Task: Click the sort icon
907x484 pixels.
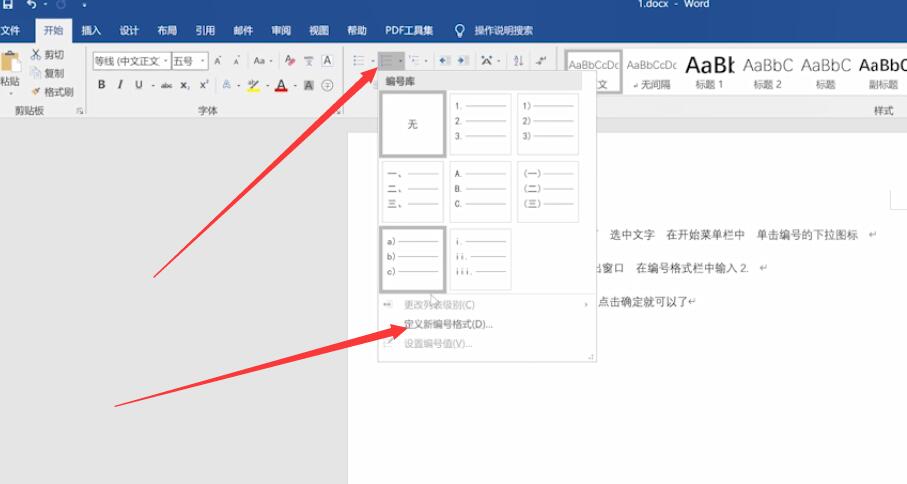Action: [x=518, y=60]
